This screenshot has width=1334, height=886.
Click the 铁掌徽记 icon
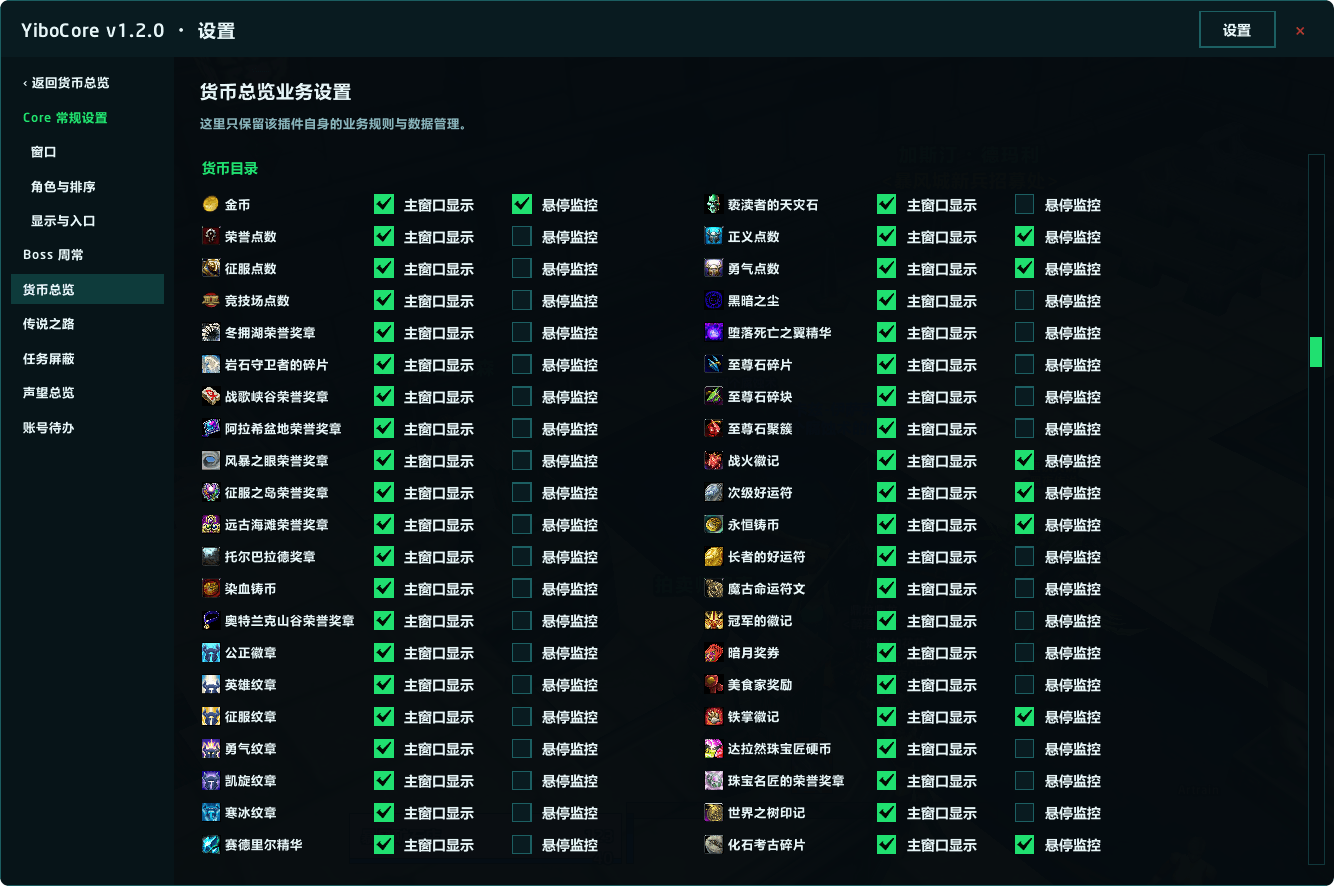coord(714,716)
